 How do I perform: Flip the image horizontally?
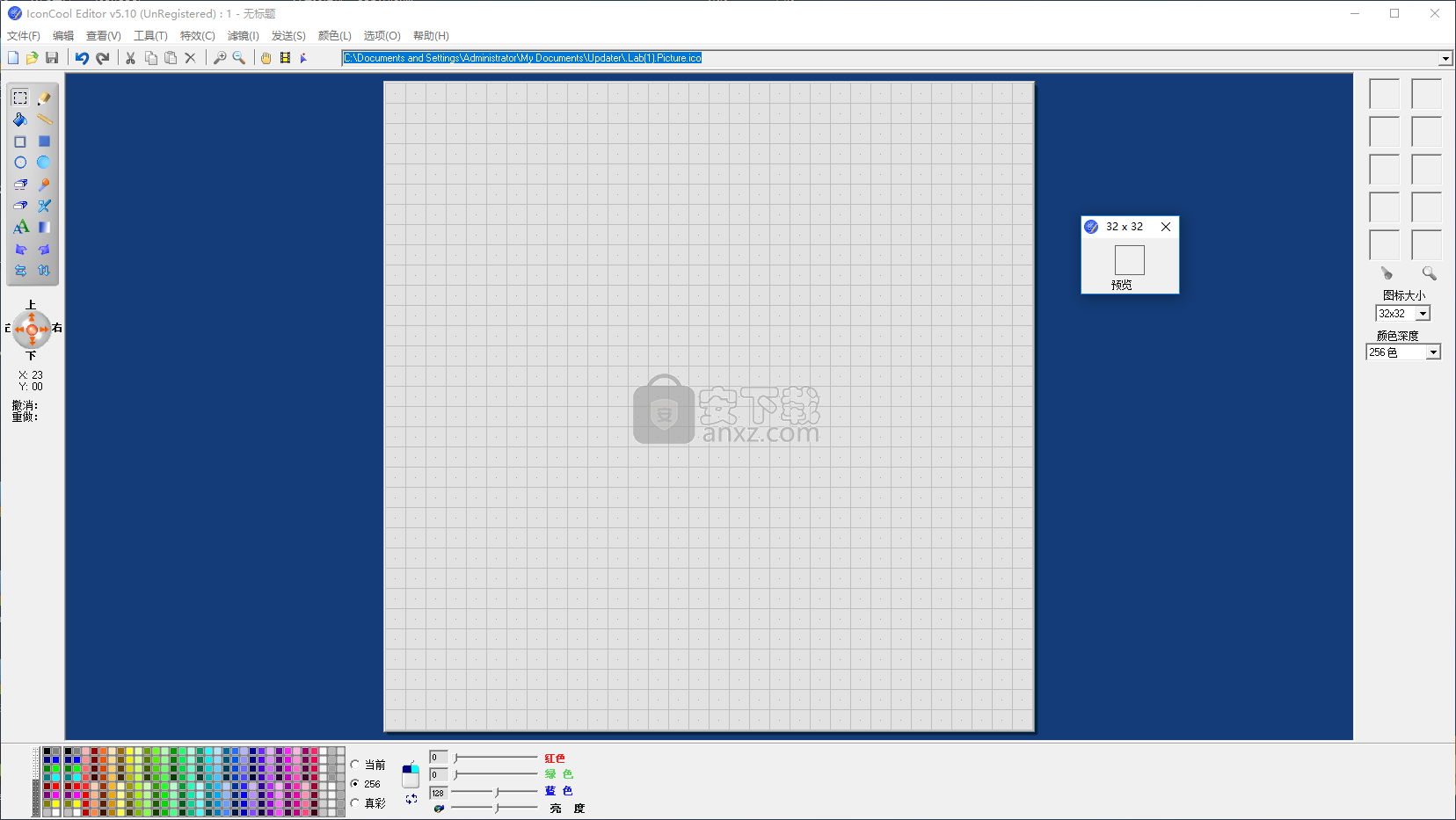(20, 271)
